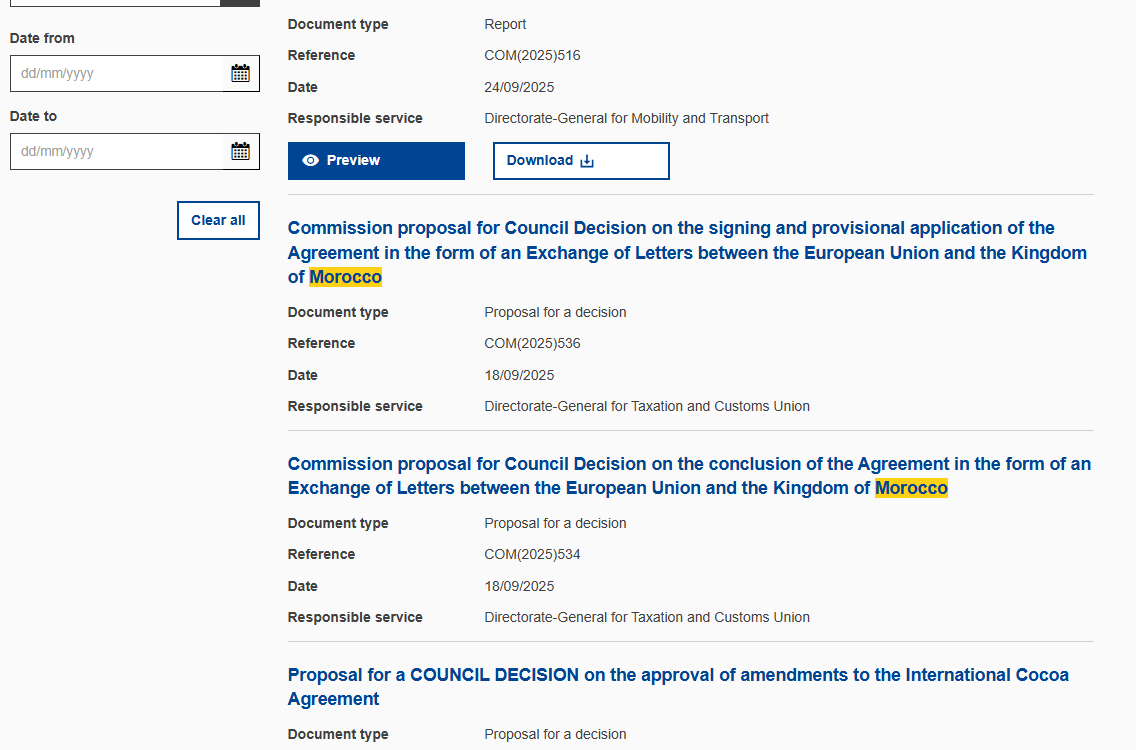Download the Mobility and Transport report

[580, 161]
